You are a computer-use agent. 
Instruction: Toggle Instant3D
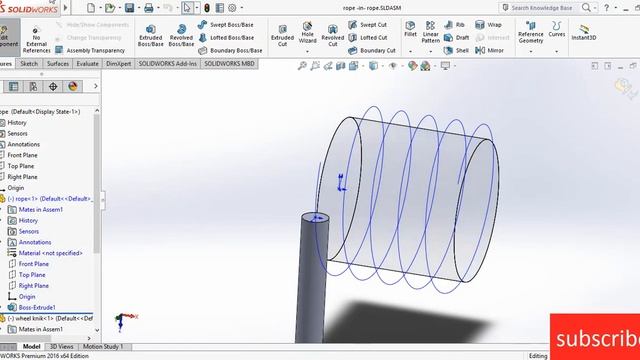[584, 32]
